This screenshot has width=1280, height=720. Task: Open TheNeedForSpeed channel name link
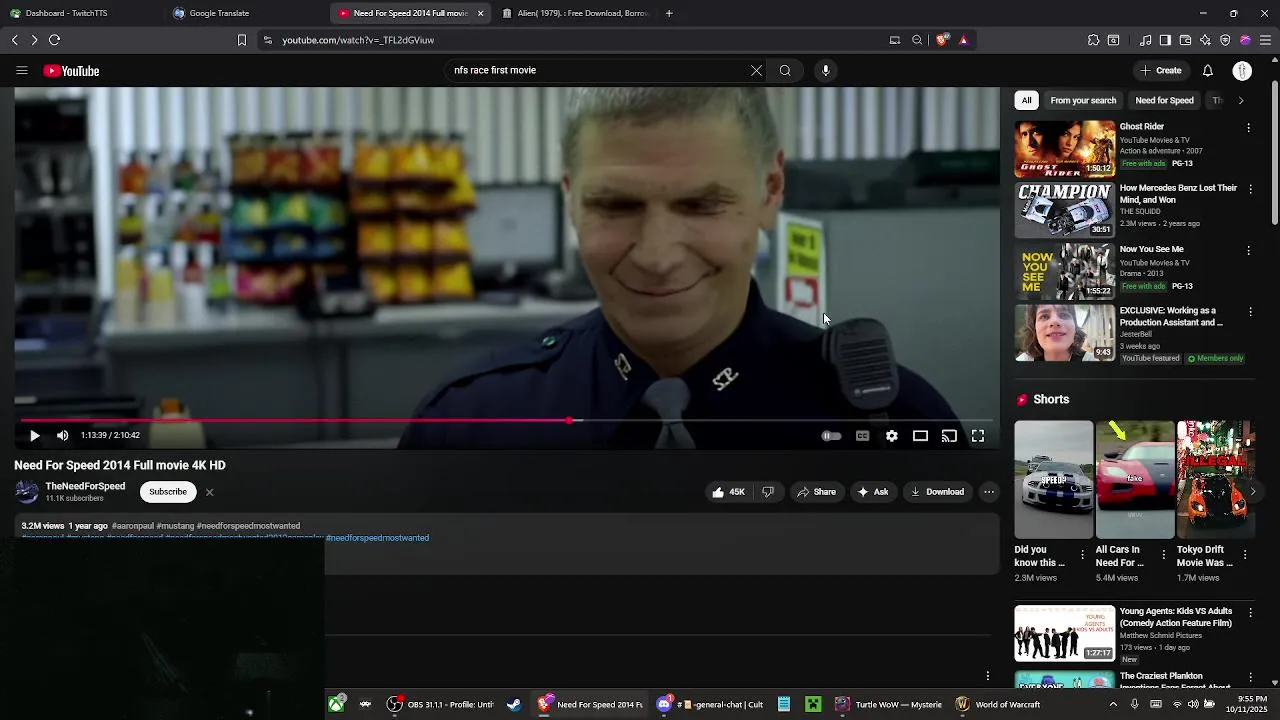tap(85, 486)
